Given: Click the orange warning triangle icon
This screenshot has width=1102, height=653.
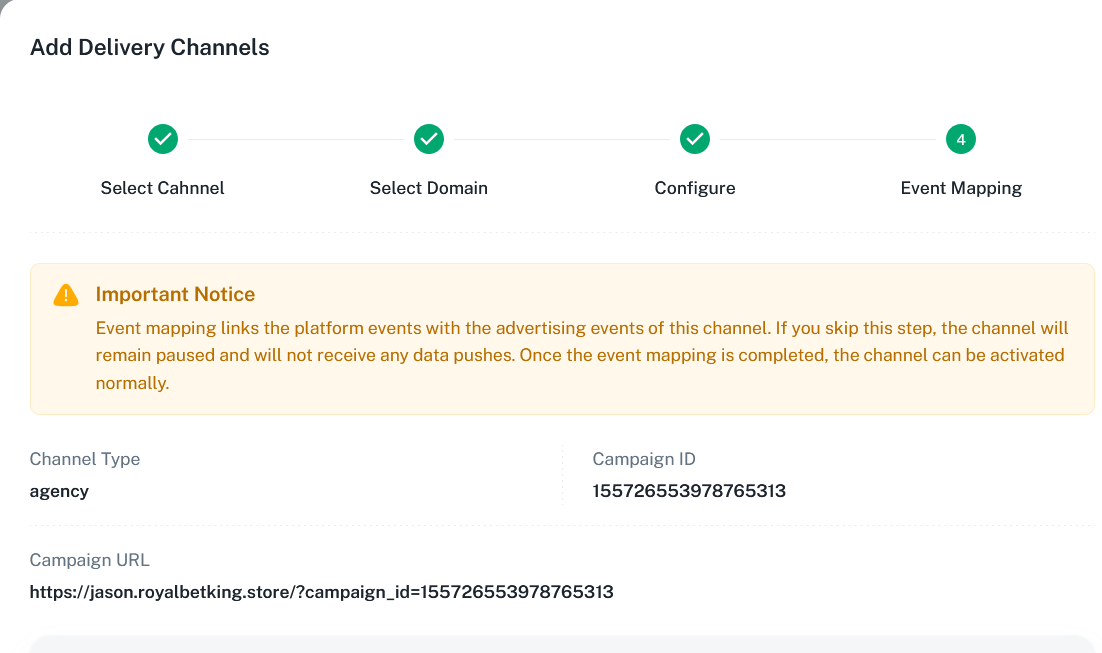Looking at the screenshot, I should point(66,295).
